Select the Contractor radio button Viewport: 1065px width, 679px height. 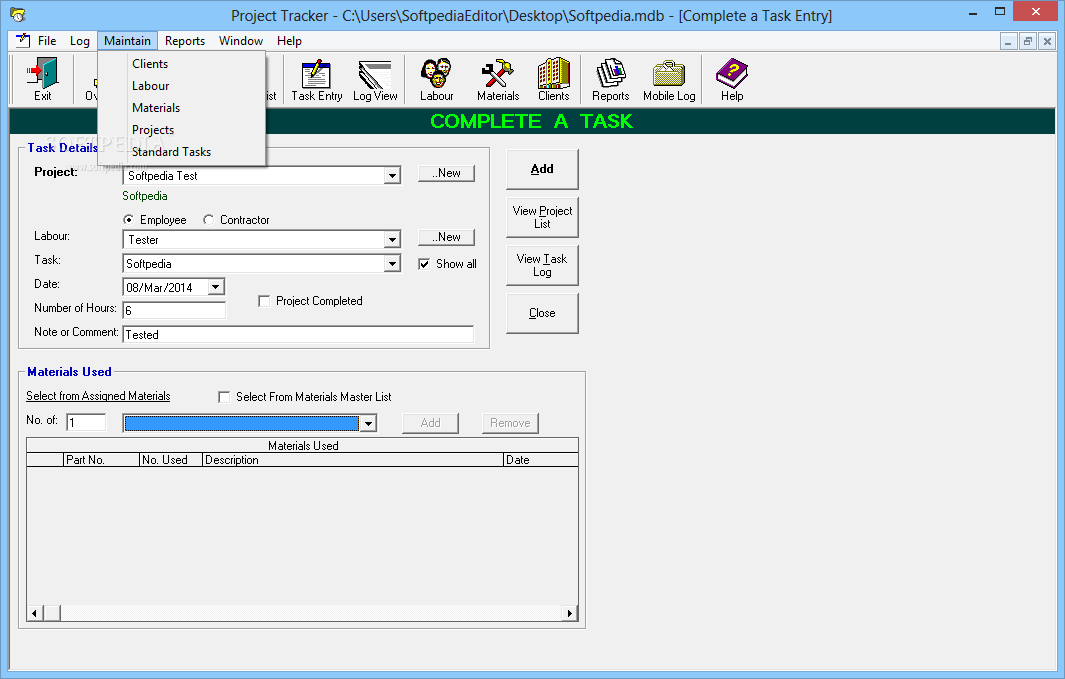pyautogui.click(x=209, y=219)
